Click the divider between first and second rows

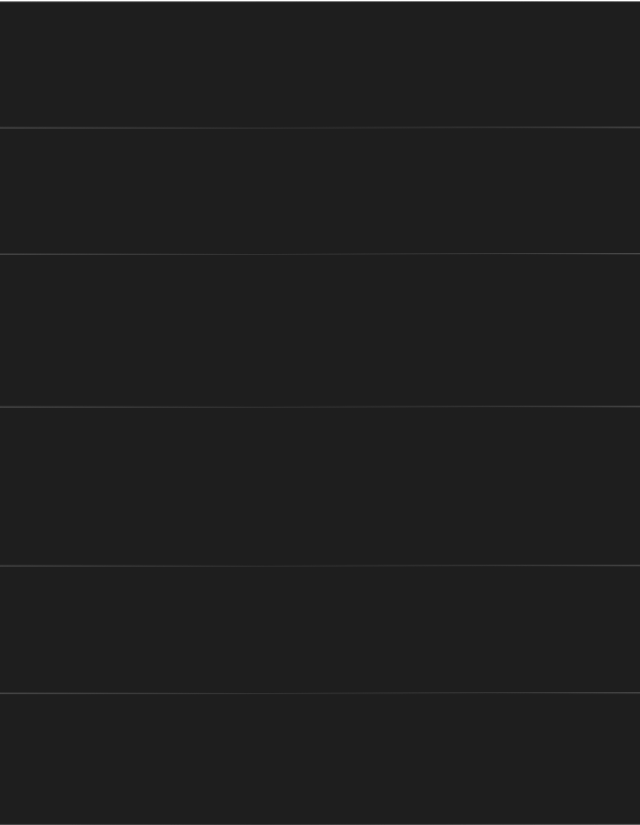320,127
